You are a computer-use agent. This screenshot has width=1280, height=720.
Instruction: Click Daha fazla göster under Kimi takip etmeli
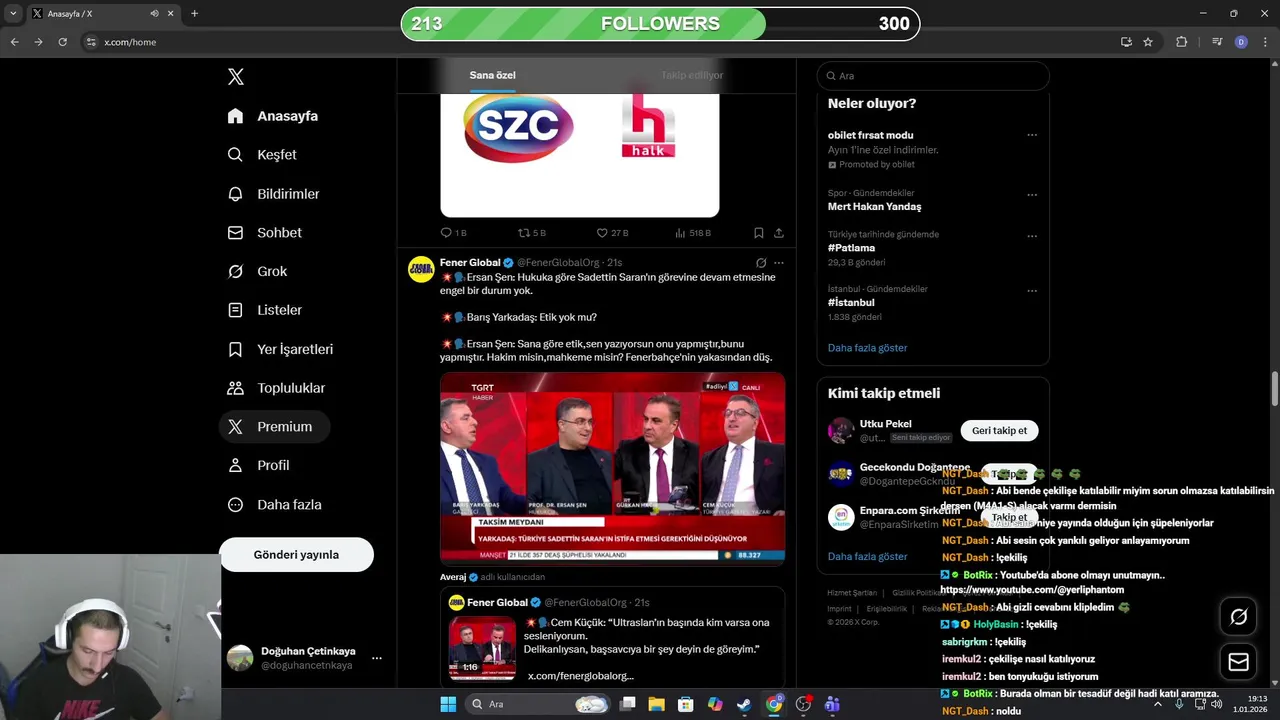click(867, 556)
